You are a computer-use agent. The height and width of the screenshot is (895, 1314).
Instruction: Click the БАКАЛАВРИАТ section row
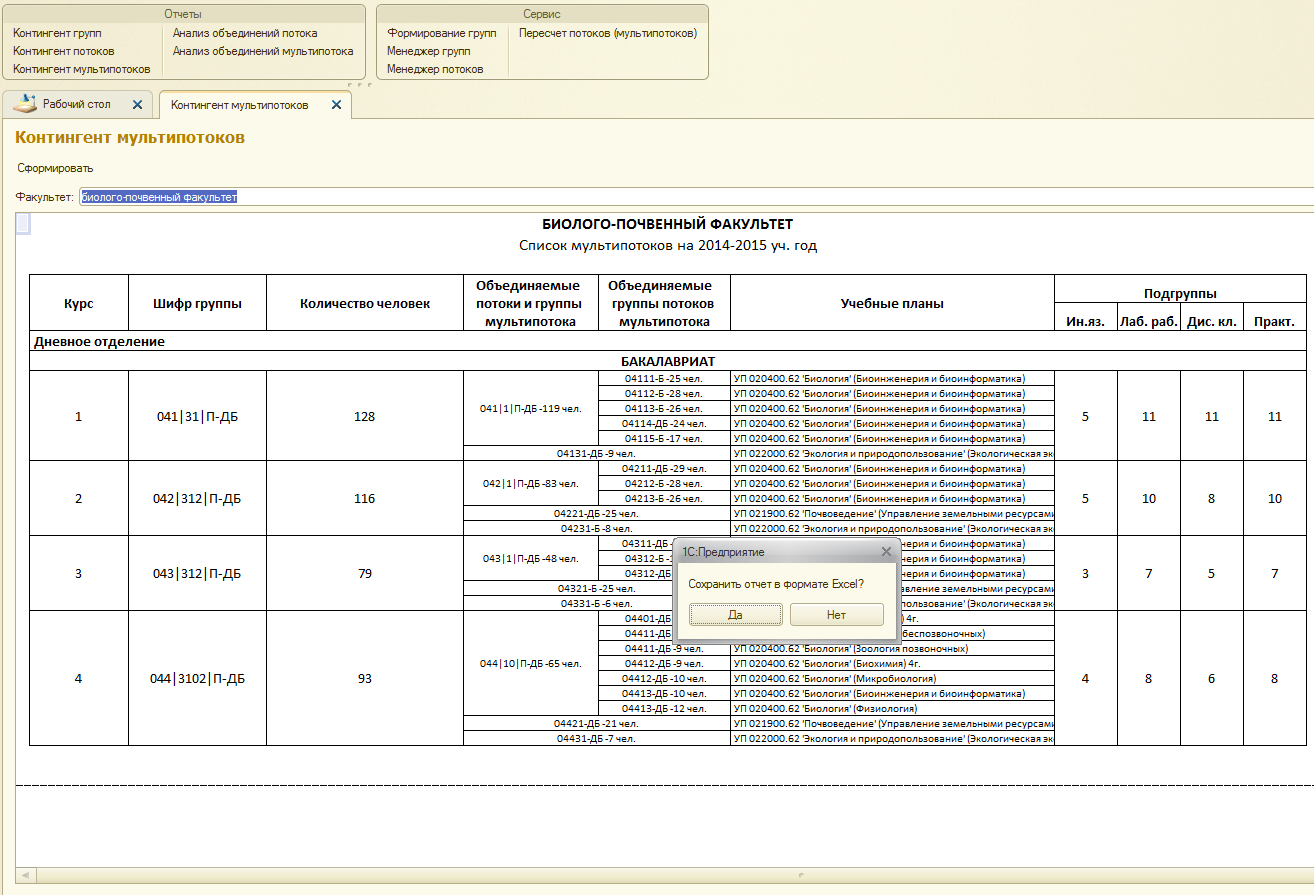point(668,361)
